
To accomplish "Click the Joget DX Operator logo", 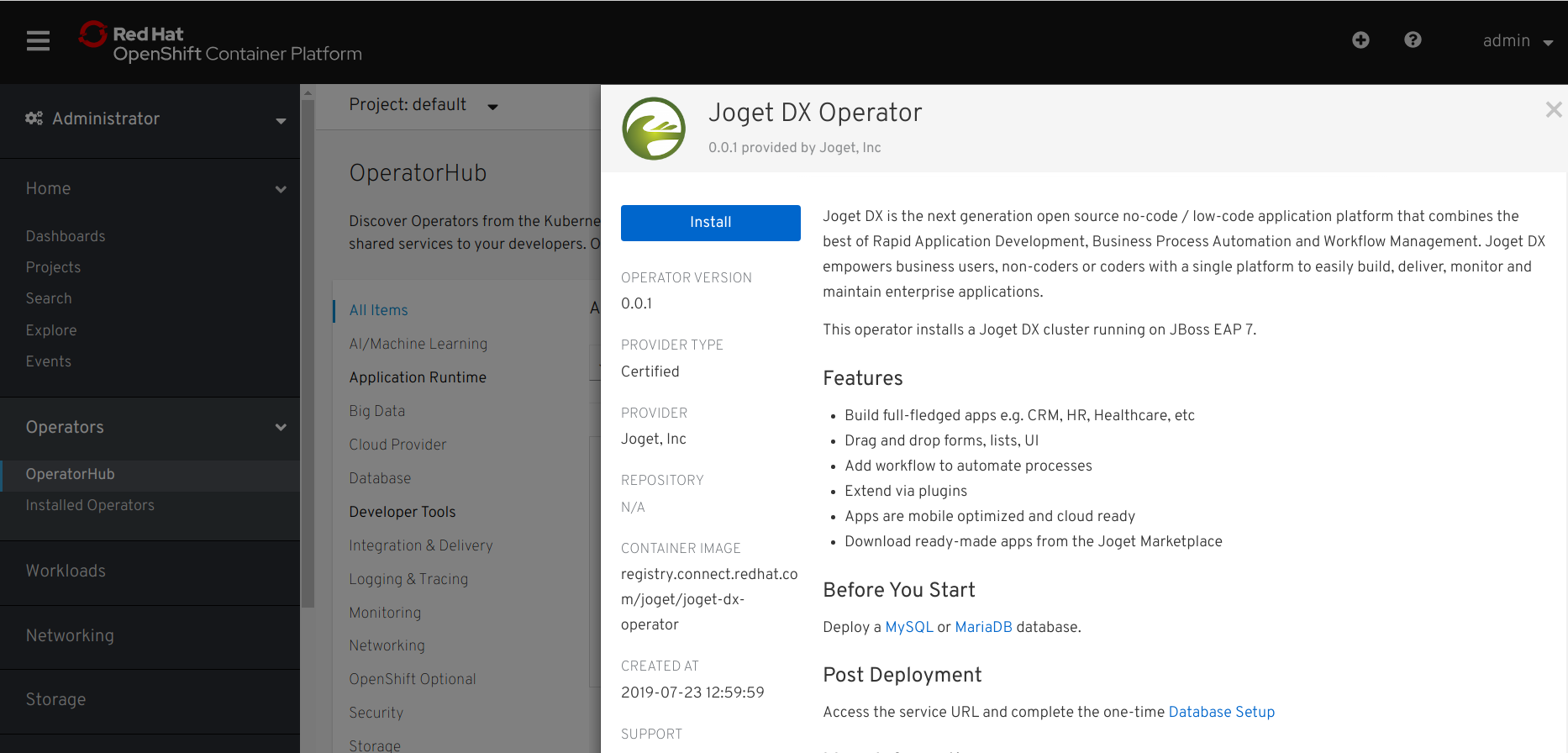I will tap(654, 129).
